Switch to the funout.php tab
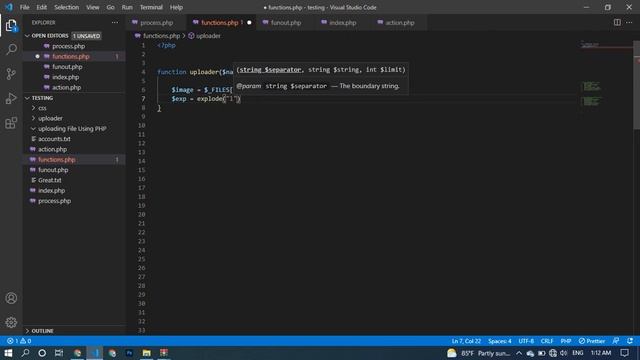The width and height of the screenshot is (640, 360). click(286, 22)
